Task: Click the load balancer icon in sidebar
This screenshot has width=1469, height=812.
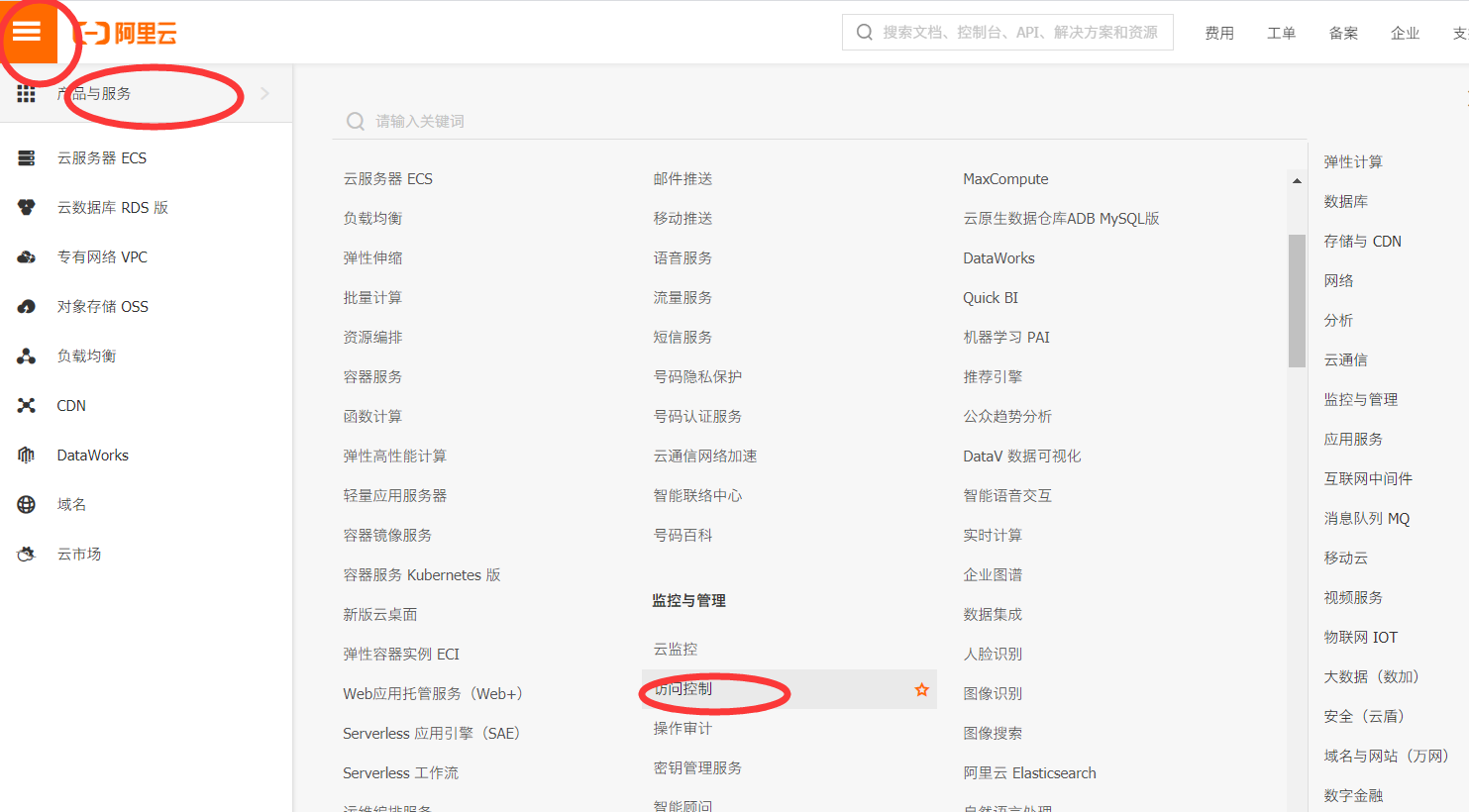Action: (27, 356)
